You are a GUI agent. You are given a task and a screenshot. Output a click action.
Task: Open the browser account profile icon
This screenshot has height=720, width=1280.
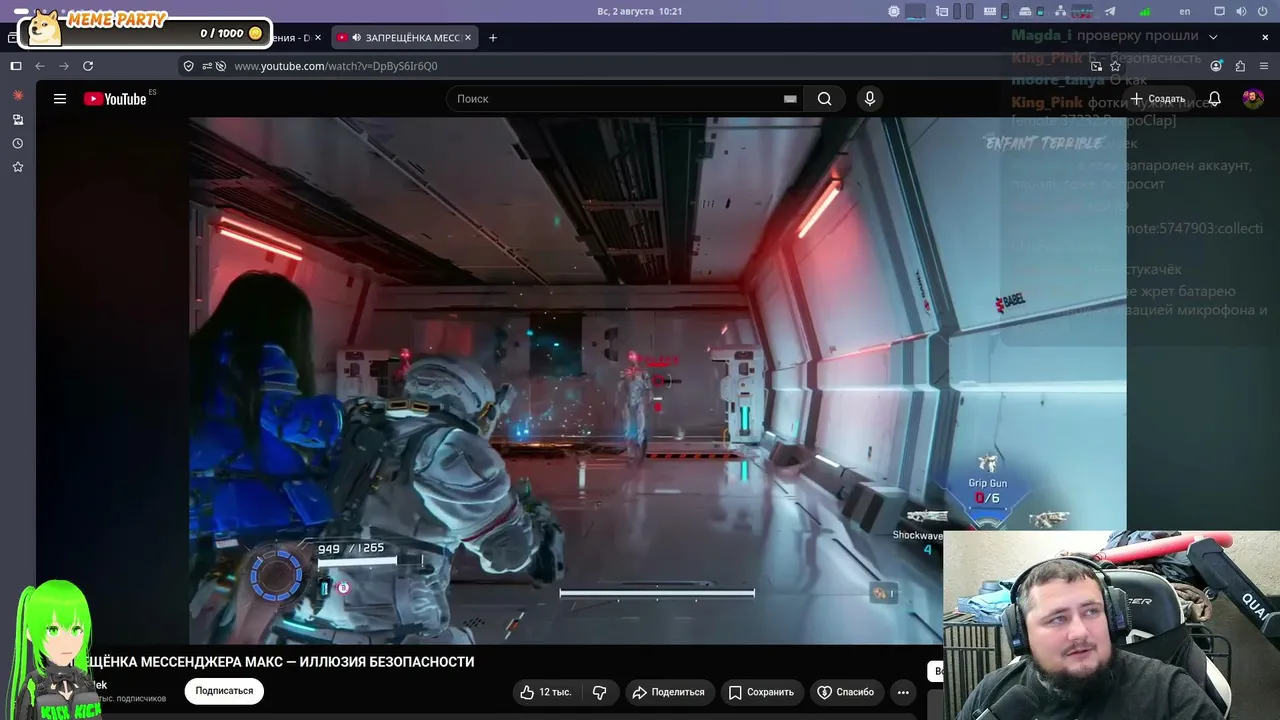(1216, 66)
